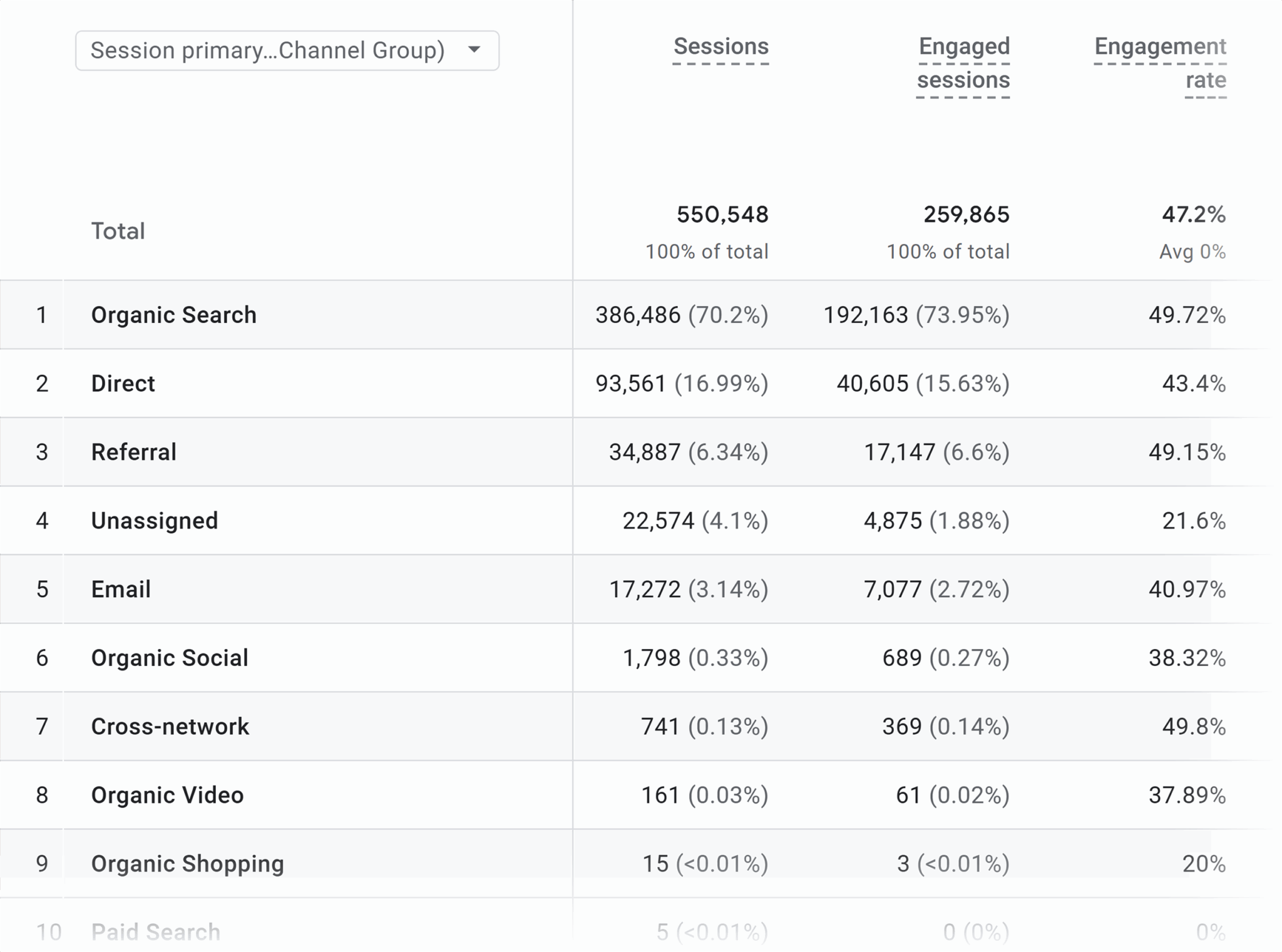Screen dimensions: 1282x952
Task: Click the total sessions value 550,548
Action: pyautogui.click(x=722, y=215)
